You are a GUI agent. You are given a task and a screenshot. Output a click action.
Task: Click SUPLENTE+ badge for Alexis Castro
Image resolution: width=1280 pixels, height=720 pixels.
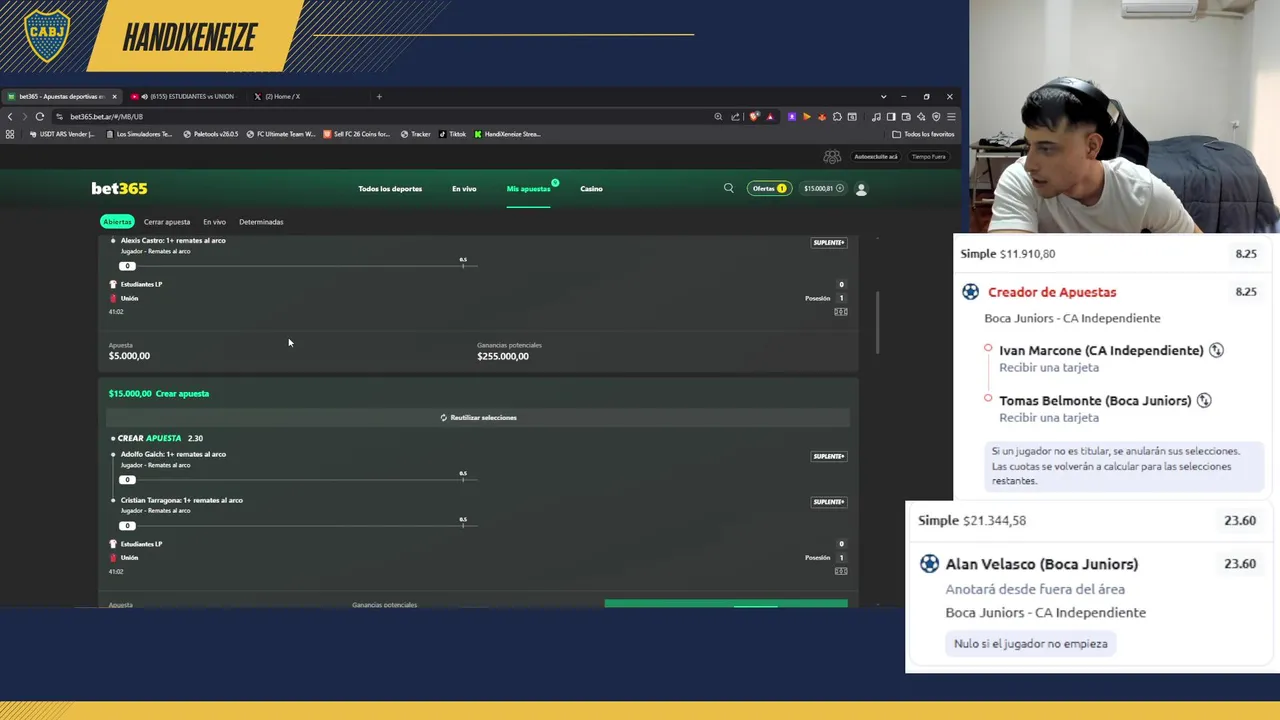tap(829, 242)
